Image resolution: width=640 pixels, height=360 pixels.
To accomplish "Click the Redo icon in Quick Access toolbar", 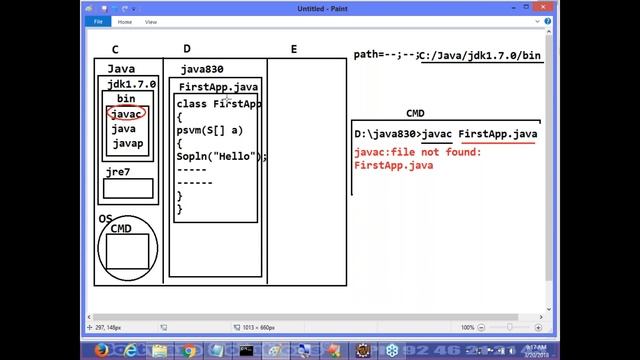I will click(x=124, y=9).
